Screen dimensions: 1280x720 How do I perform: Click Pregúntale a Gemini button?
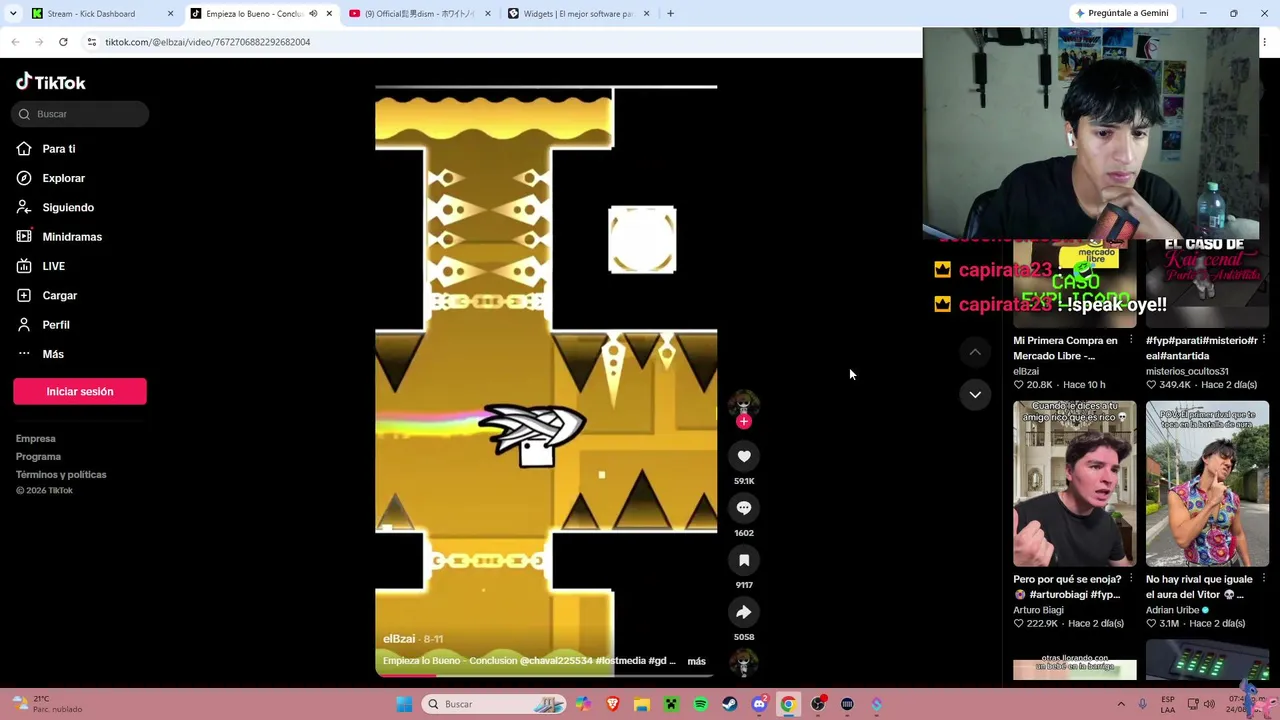click(1121, 13)
